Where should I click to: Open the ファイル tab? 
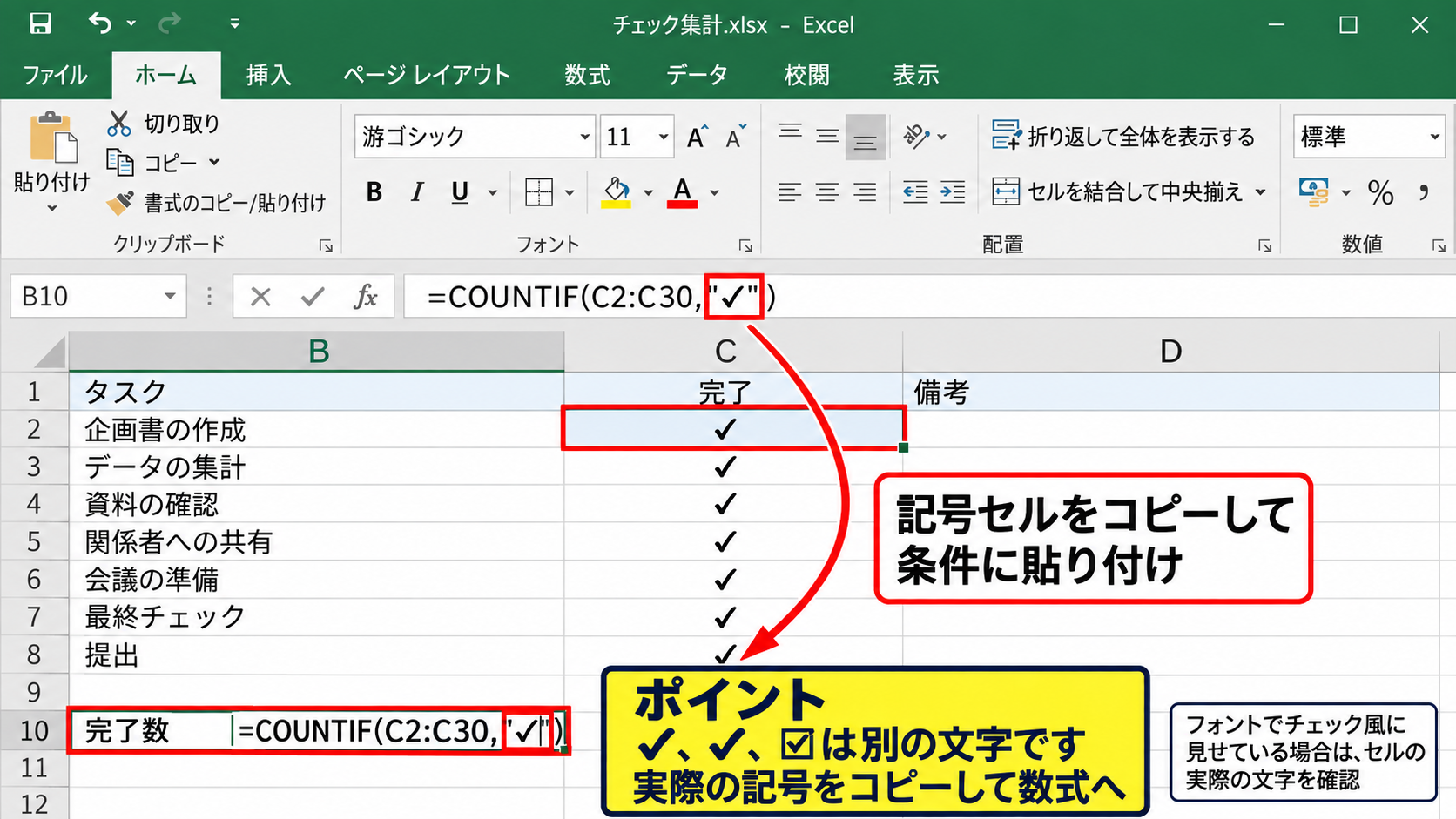55,75
